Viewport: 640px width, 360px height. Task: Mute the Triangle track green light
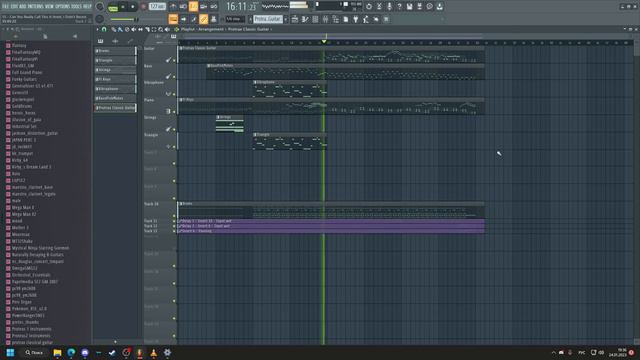tap(174, 147)
